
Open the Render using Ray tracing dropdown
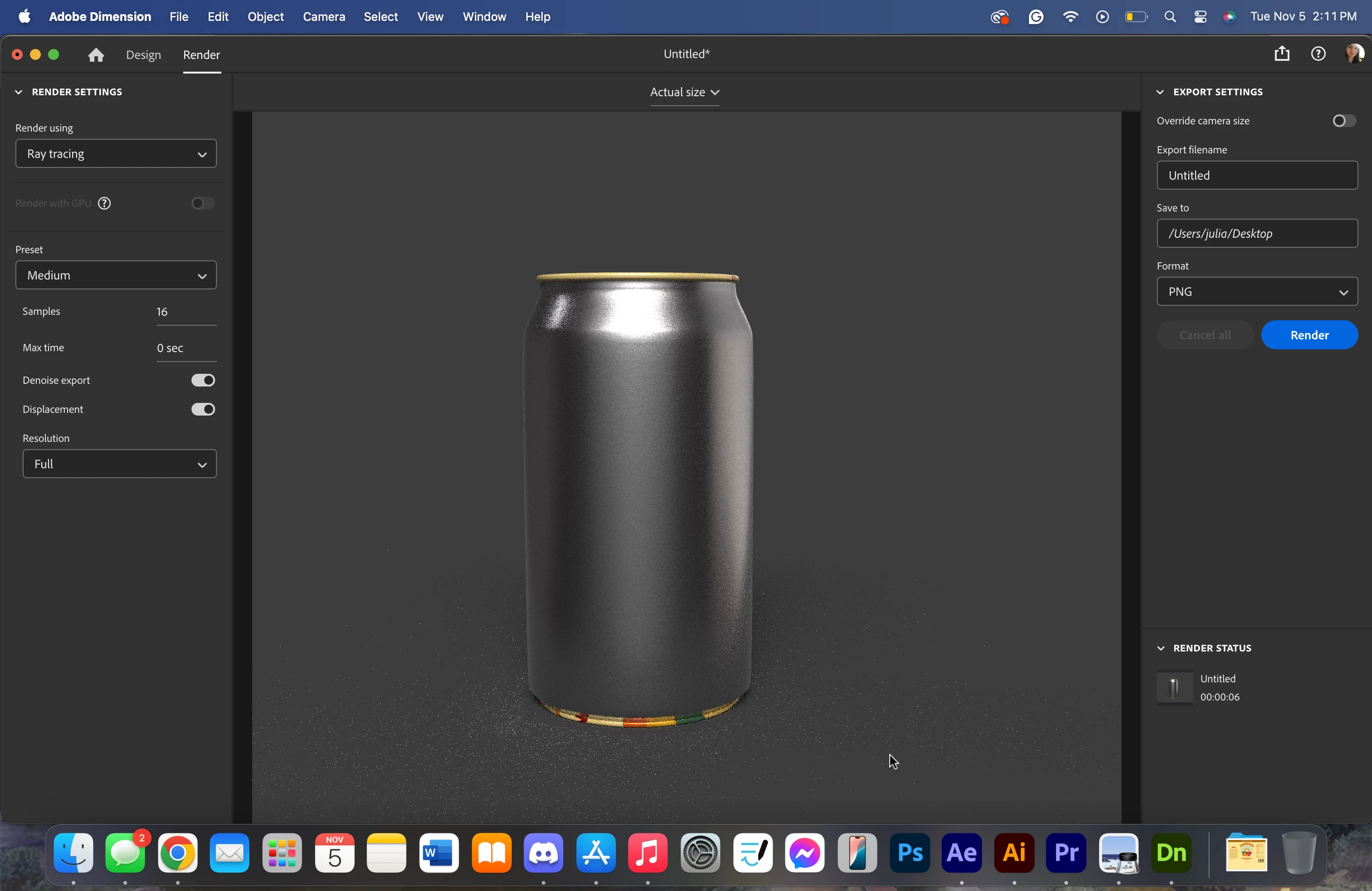pos(116,154)
